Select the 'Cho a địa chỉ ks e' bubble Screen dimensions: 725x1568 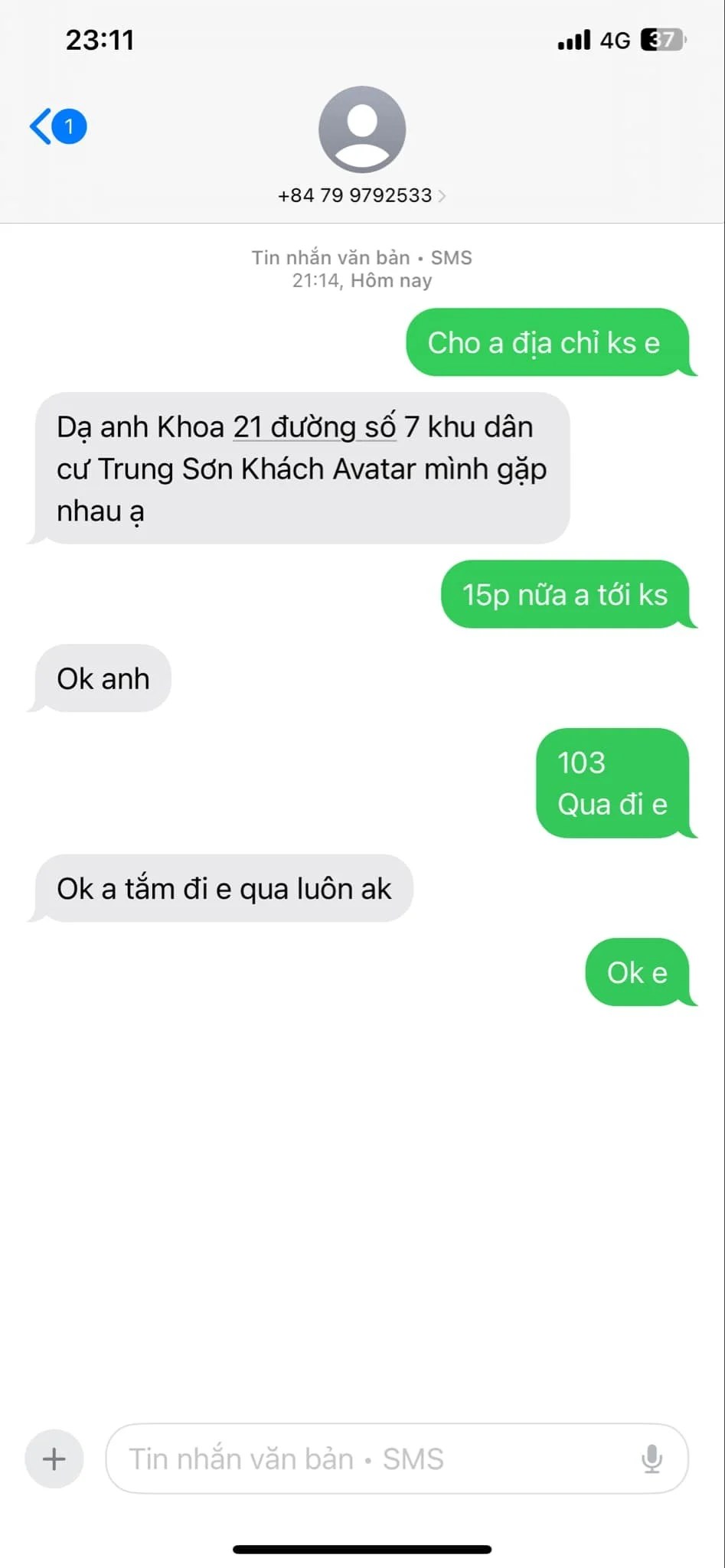click(x=548, y=342)
